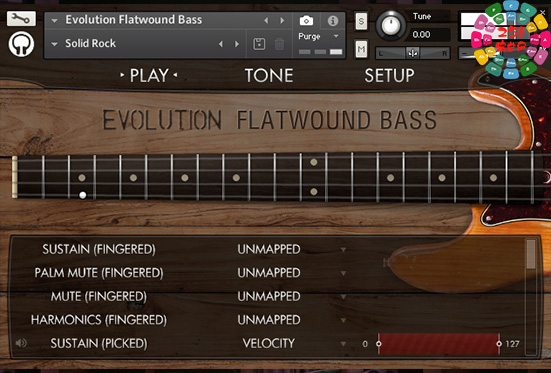The width and height of the screenshot is (551, 373).
Task: Click VELOCITY mapping for Sustain (Picked)
Action: coord(269,343)
